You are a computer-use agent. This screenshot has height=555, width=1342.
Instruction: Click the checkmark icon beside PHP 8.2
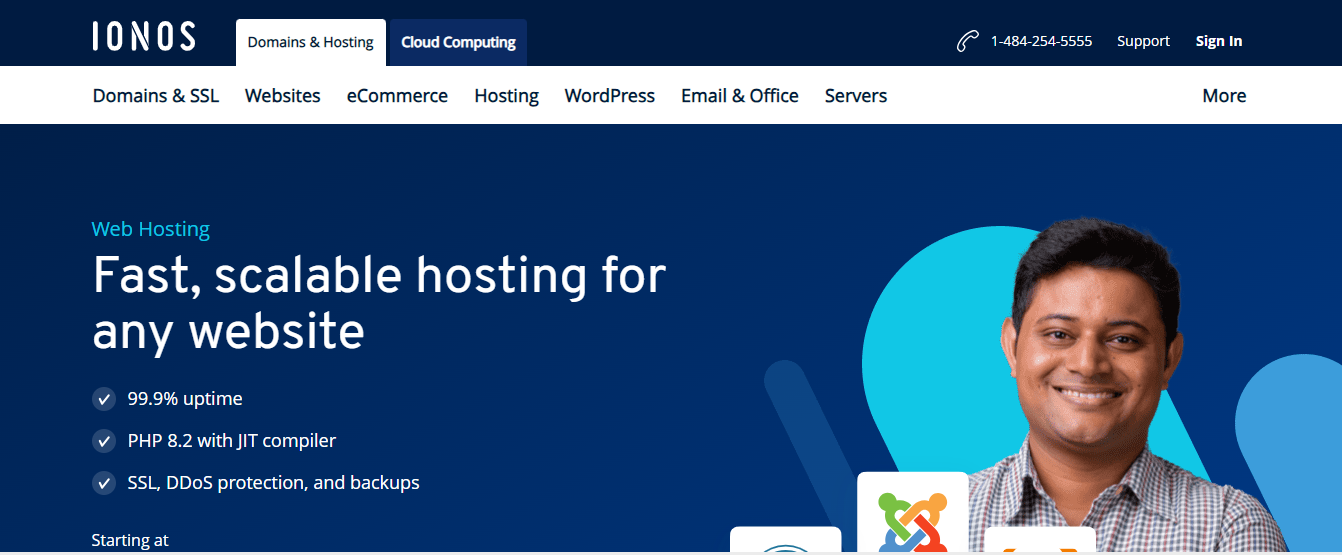pos(104,441)
